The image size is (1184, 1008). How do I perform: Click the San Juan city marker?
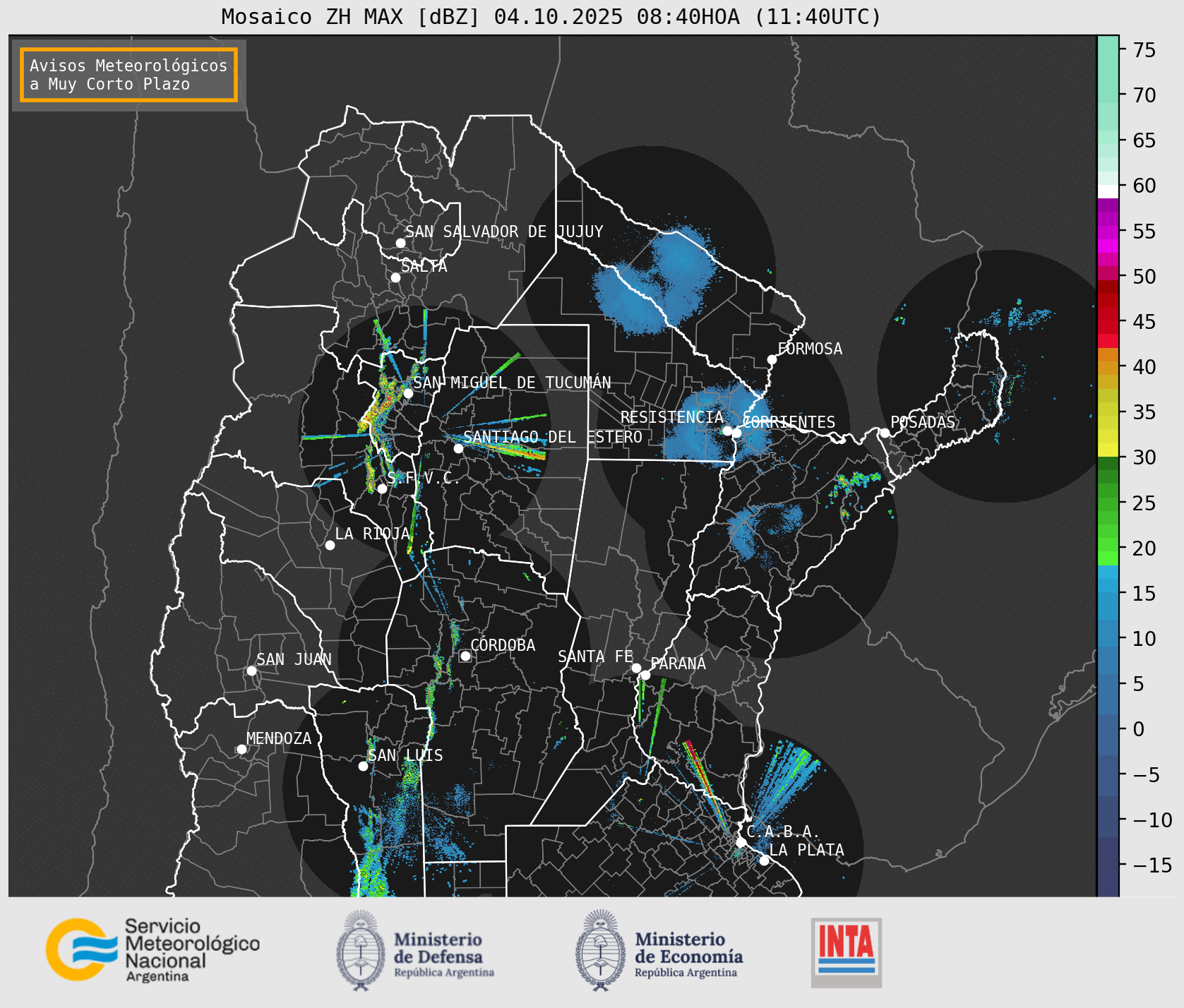point(251,671)
